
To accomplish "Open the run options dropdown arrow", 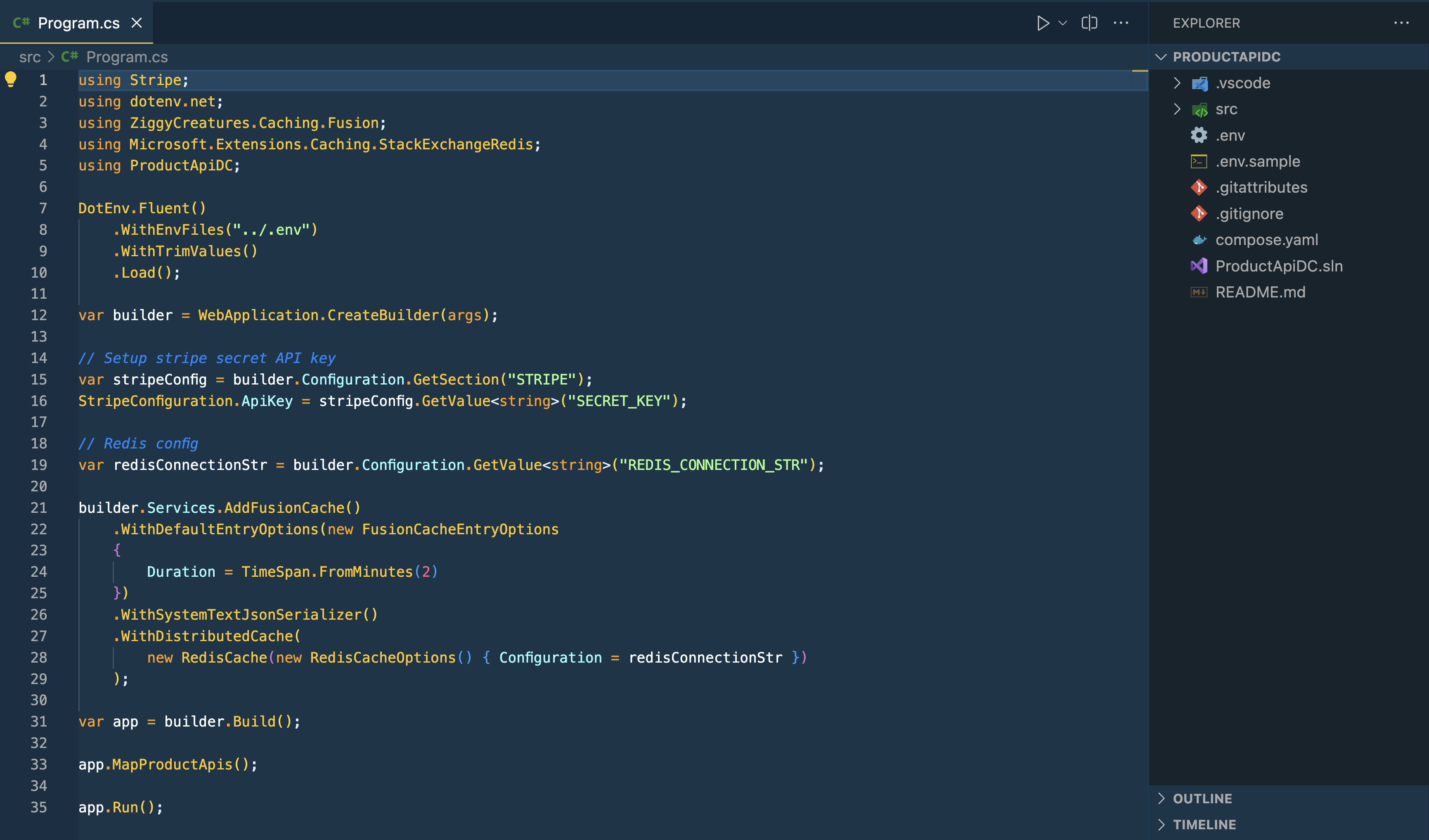I will pyautogui.click(x=1063, y=23).
